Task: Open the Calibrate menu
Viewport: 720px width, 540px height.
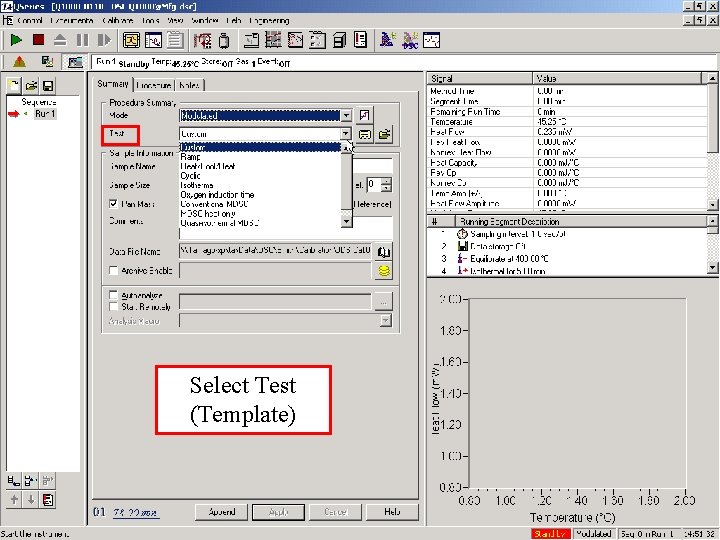Action: (x=118, y=21)
